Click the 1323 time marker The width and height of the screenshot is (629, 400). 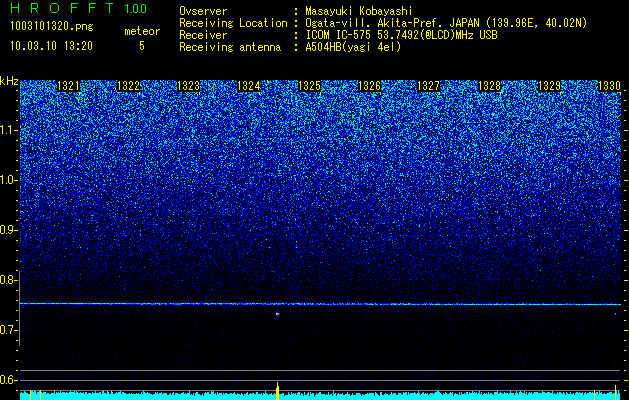pos(189,86)
